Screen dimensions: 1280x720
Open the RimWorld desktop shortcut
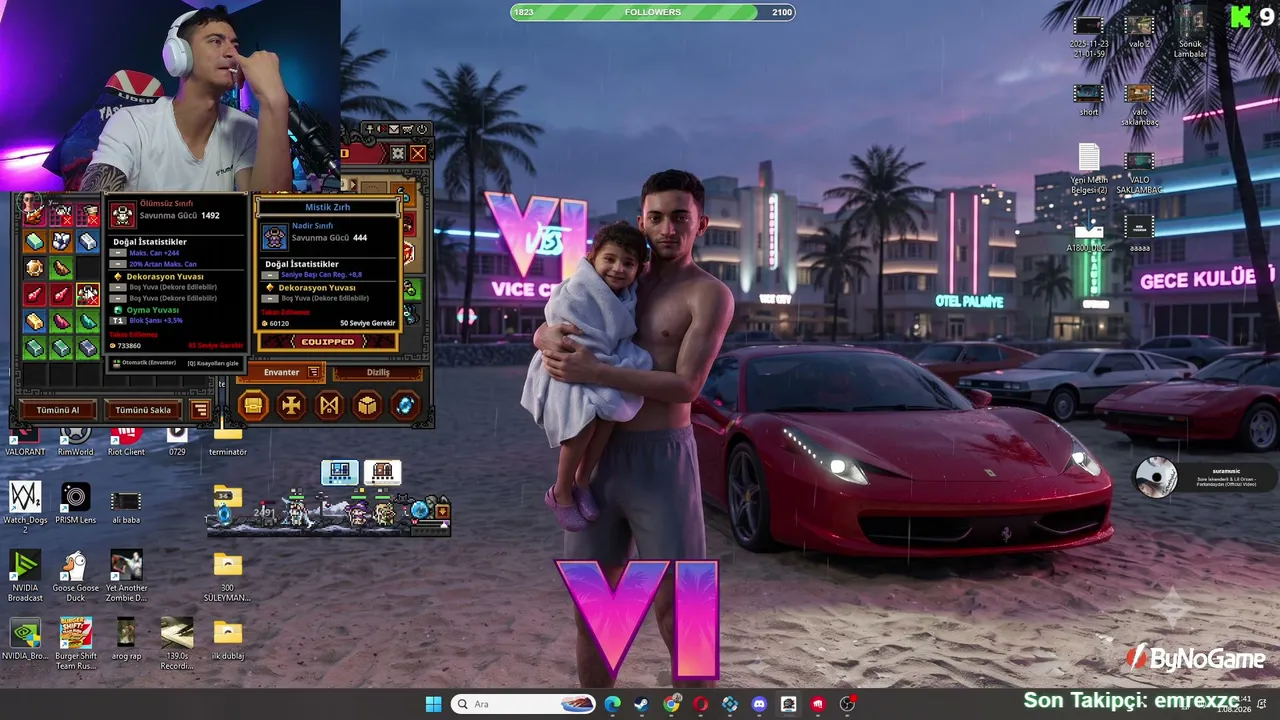click(75, 440)
